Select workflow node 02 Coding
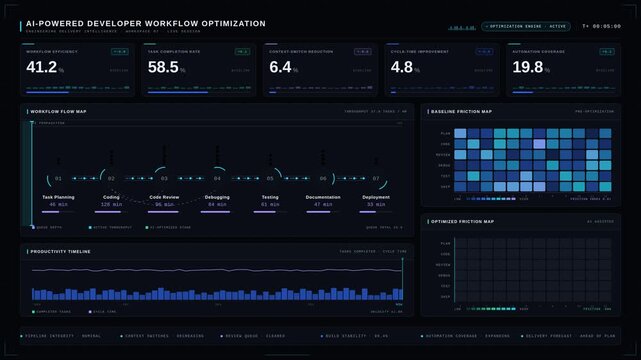The width and height of the screenshot is (641, 360). pyautogui.click(x=111, y=179)
